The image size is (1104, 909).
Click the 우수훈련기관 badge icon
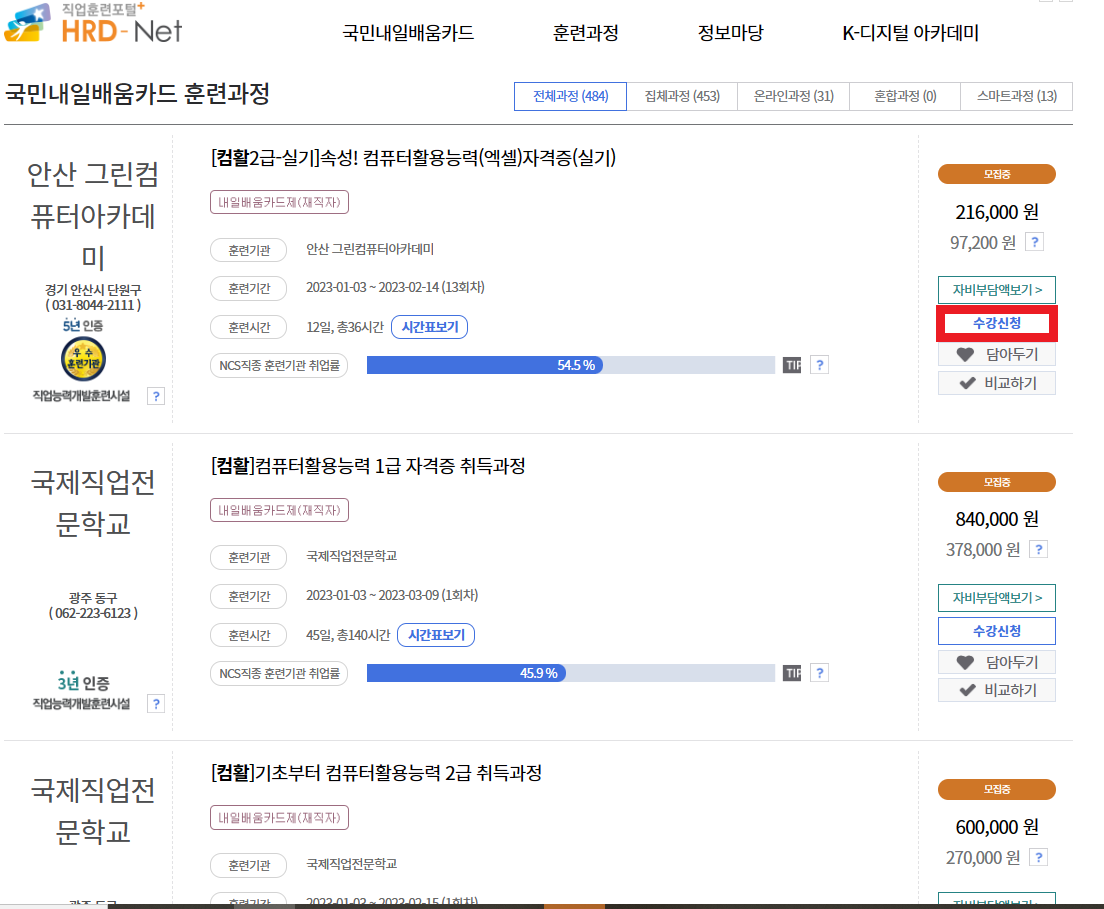[x=83, y=359]
